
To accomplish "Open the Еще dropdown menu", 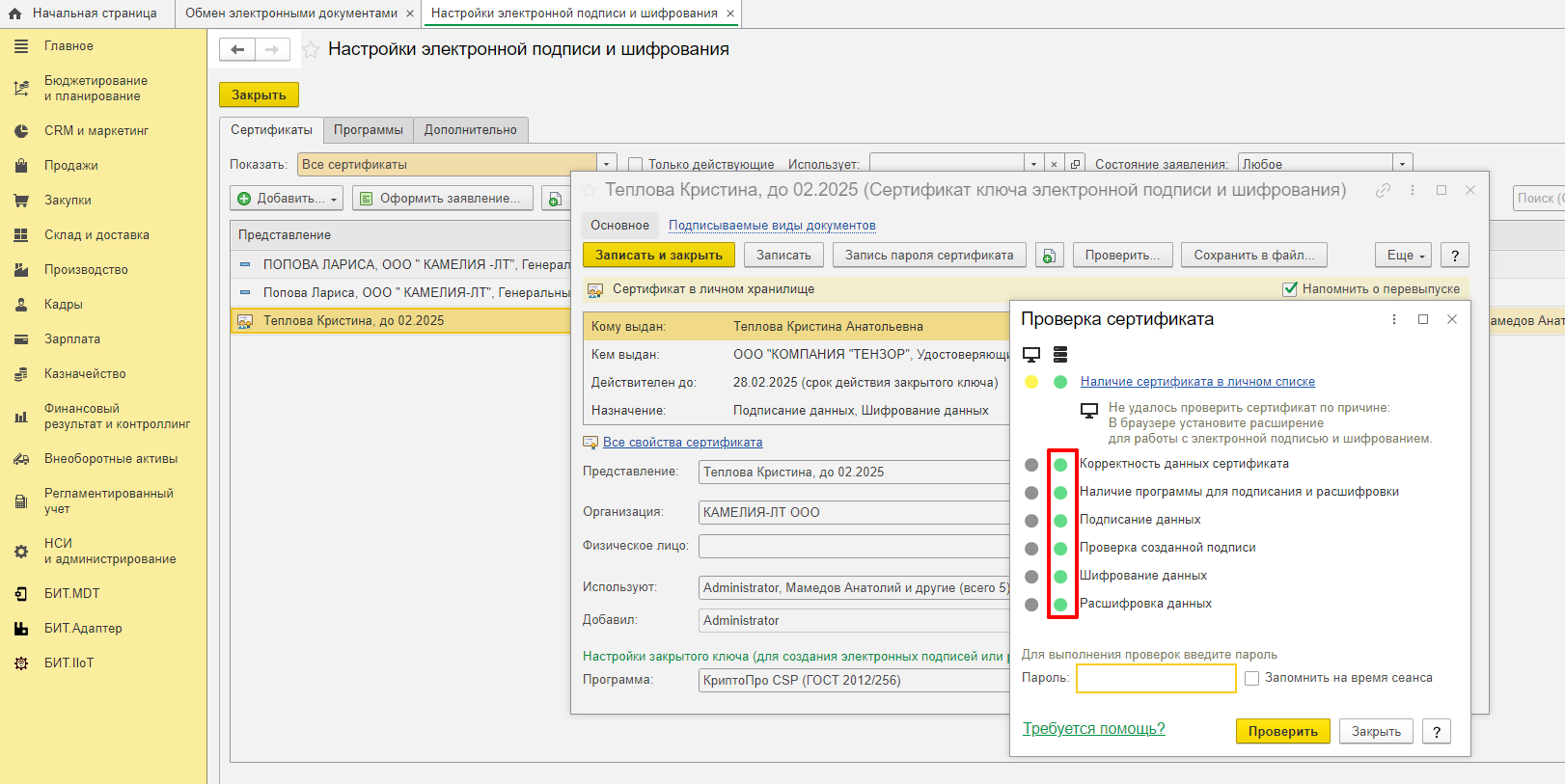I will (1403, 256).
